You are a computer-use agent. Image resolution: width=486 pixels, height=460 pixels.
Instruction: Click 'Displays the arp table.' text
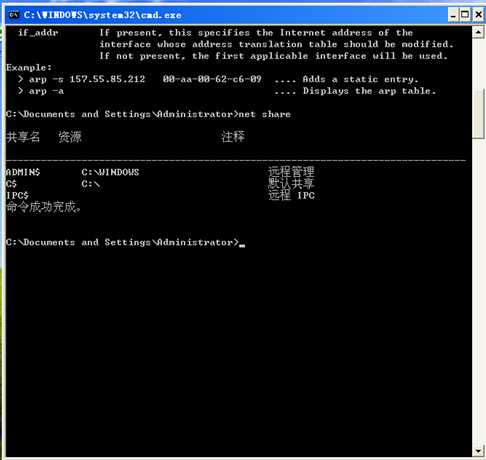pos(369,91)
